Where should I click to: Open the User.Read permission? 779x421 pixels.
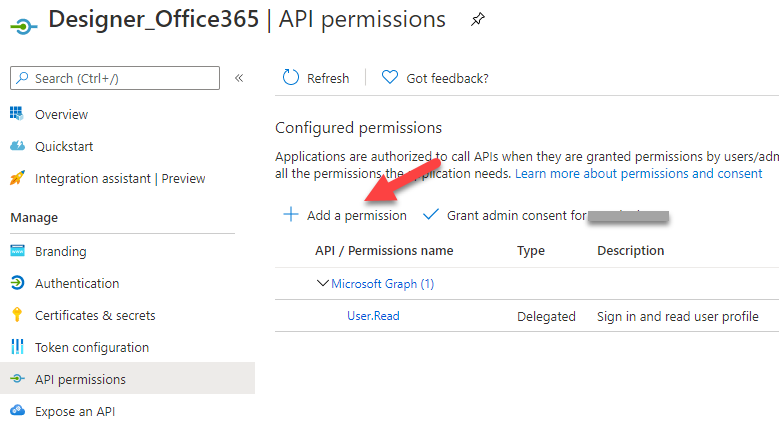[x=373, y=316]
